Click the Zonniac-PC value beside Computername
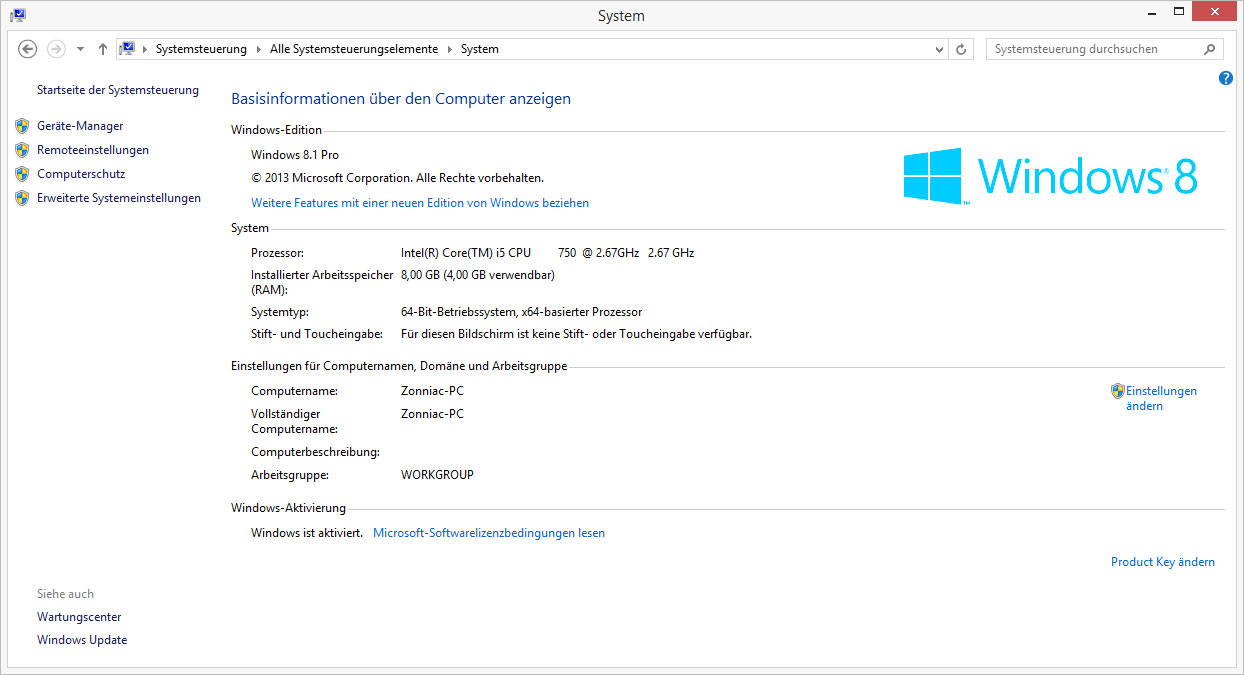1244x675 pixels. click(432, 391)
